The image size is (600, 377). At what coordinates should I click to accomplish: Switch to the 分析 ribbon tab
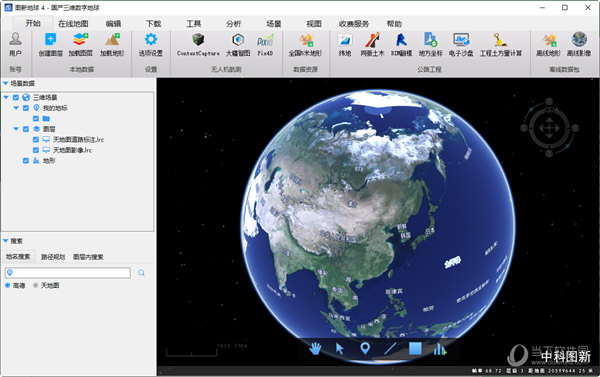point(233,24)
